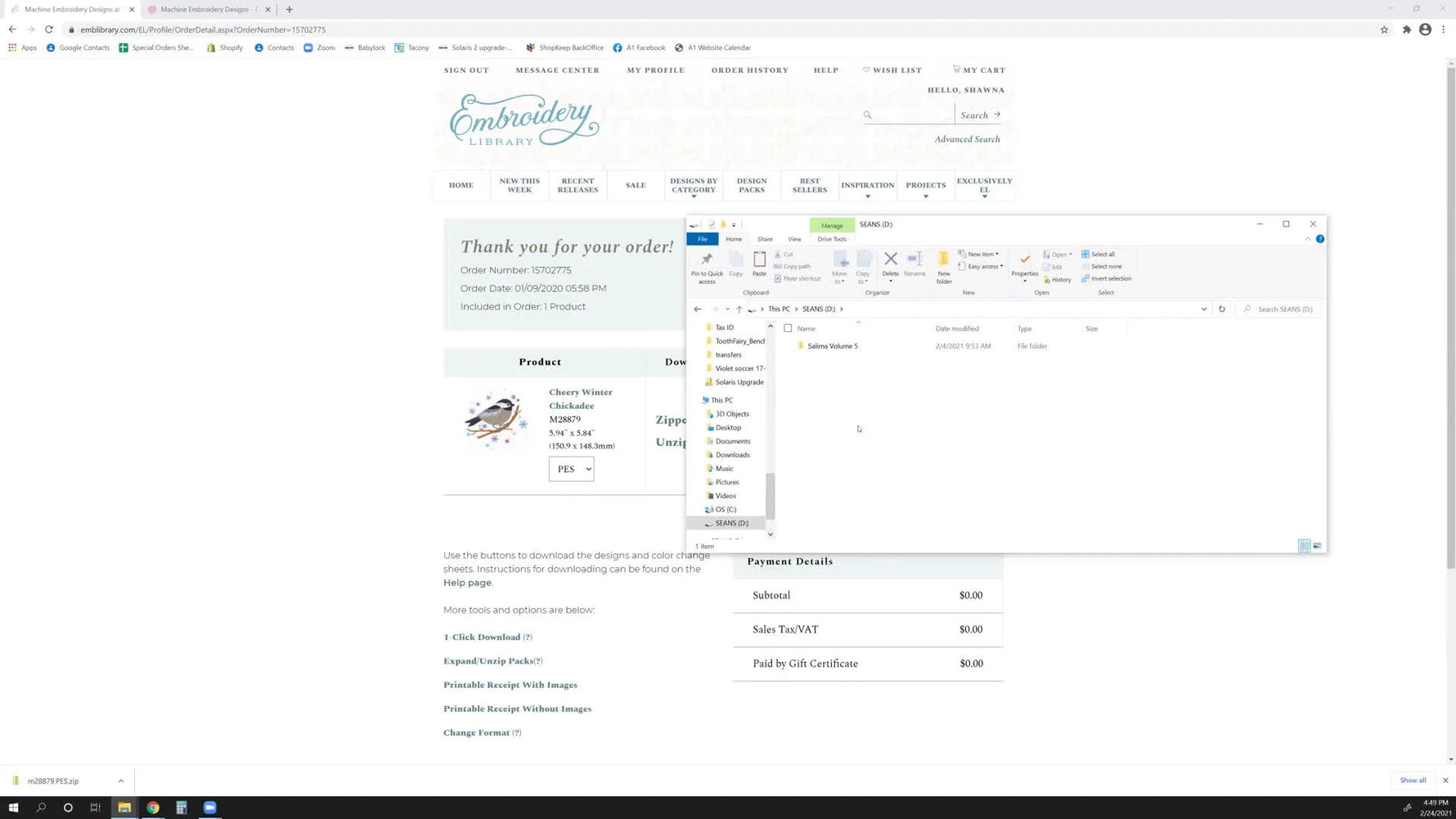
Task: Open the File tab in Explorer
Action: tap(702, 239)
